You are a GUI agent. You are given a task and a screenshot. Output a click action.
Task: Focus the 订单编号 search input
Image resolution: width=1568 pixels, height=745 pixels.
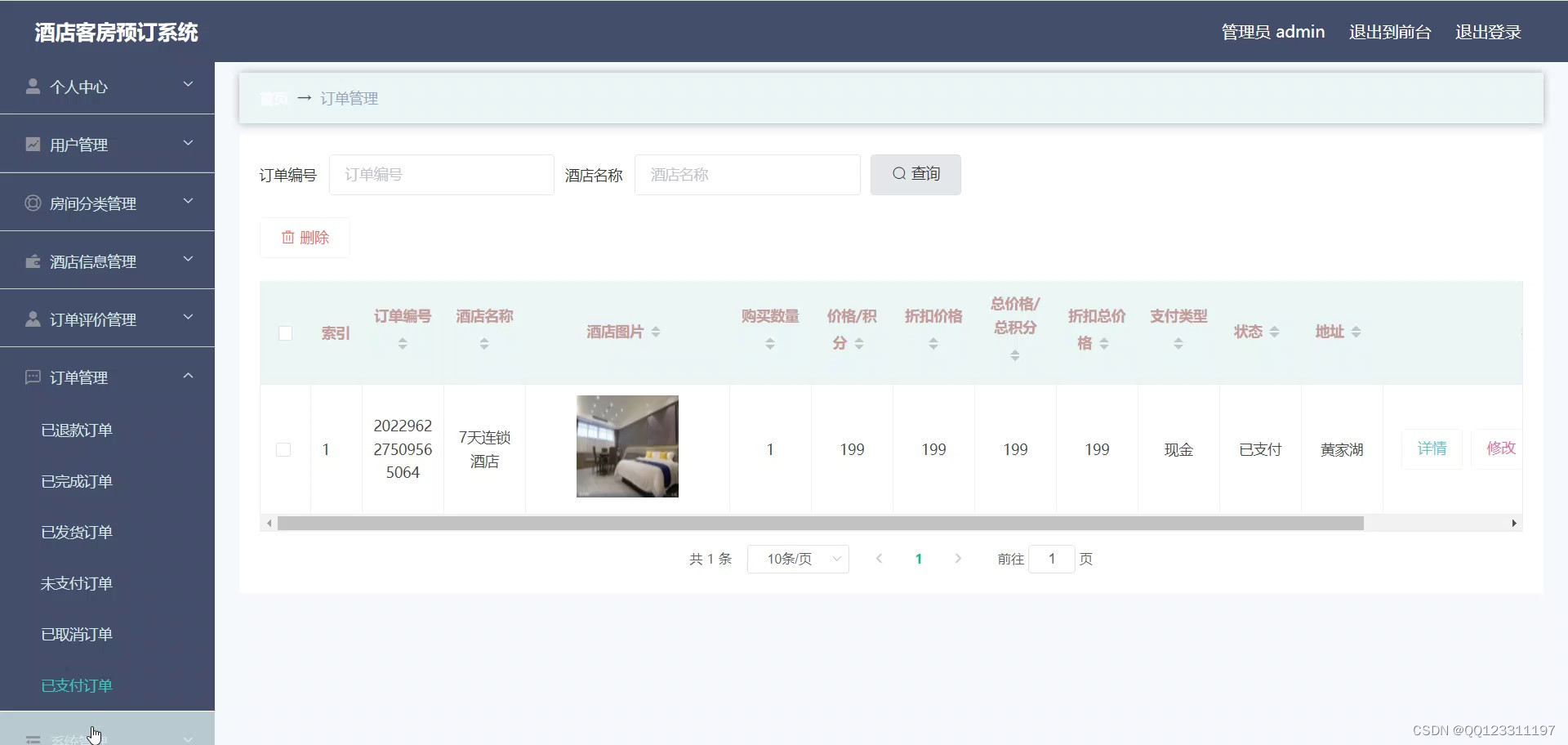[441, 175]
